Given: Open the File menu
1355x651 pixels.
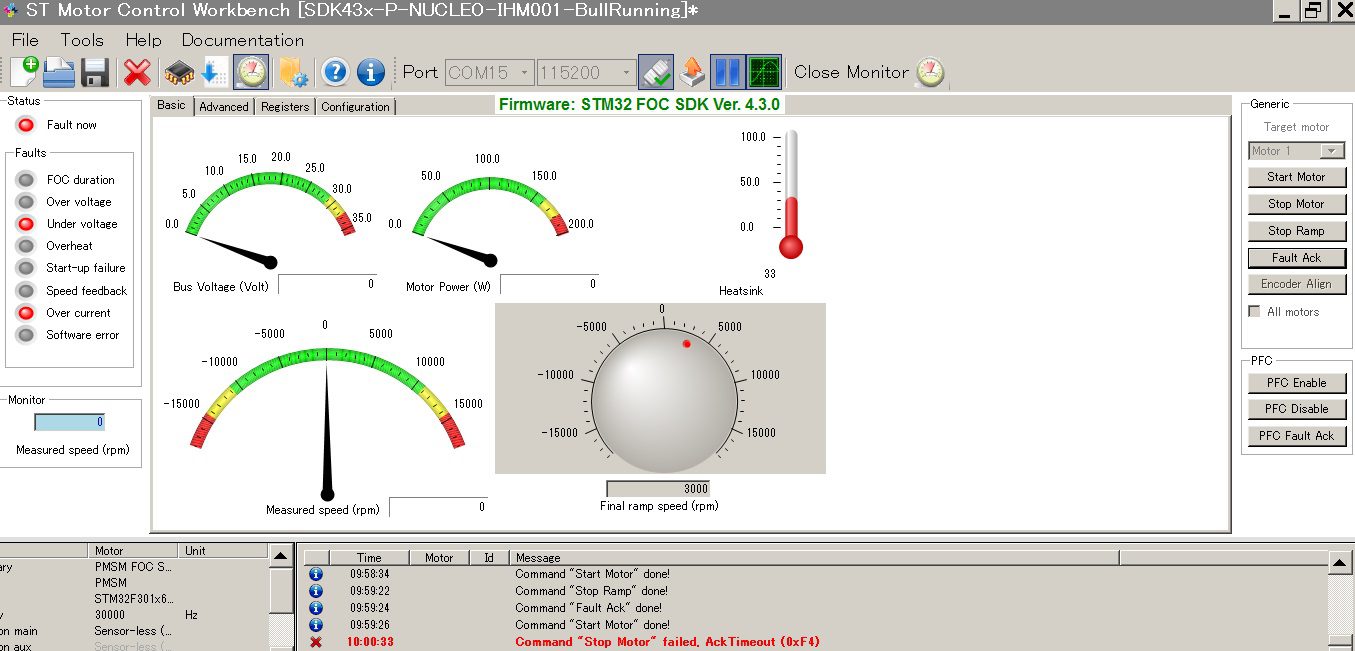Looking at the screenshot, I should tap(25, 40).
